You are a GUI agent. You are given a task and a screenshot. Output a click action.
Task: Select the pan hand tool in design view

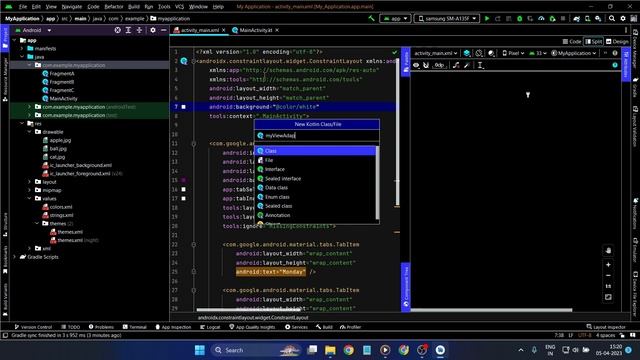608,251
